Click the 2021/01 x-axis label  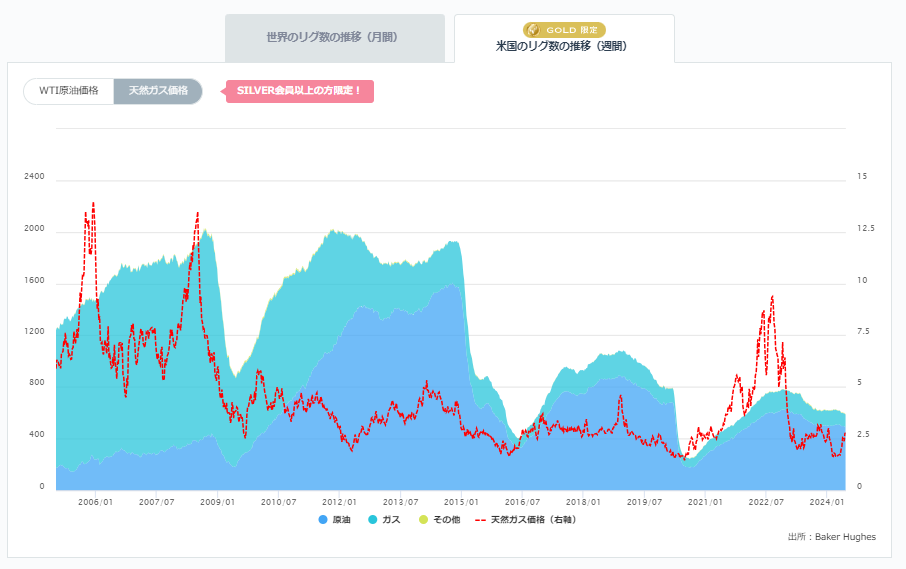(x=705, y=503)
